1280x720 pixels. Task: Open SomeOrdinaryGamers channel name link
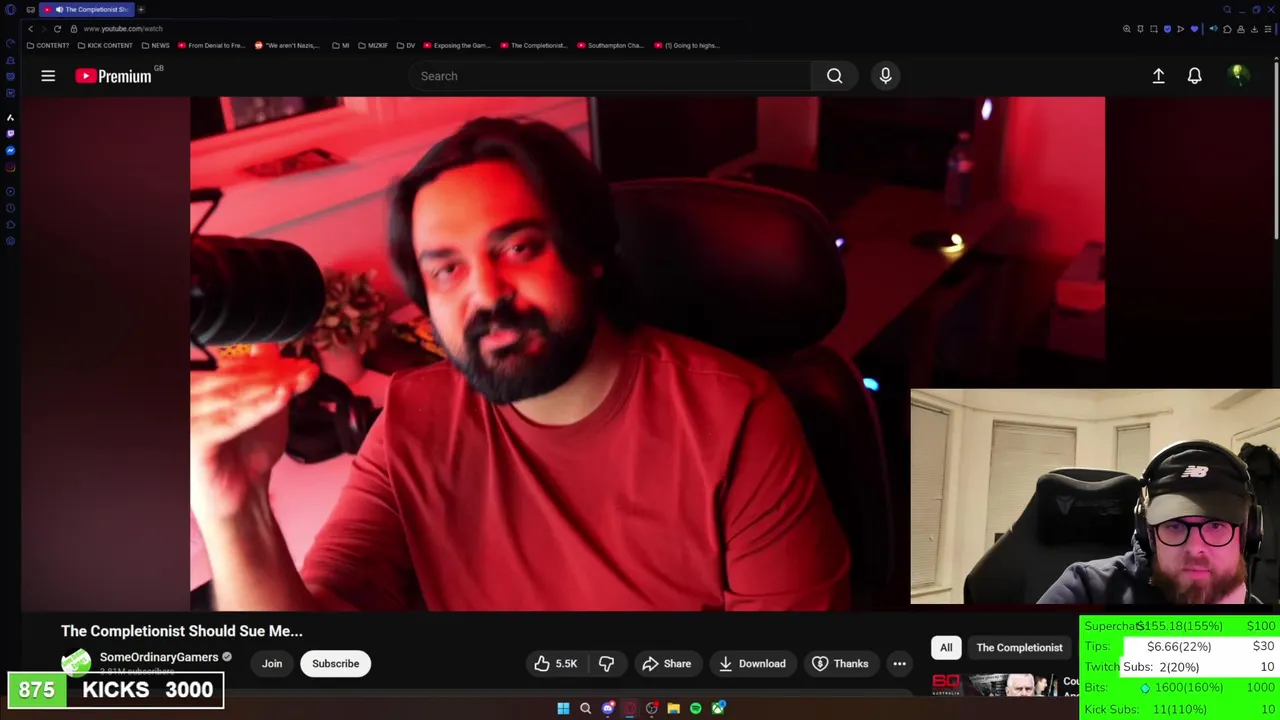[159, 657]
